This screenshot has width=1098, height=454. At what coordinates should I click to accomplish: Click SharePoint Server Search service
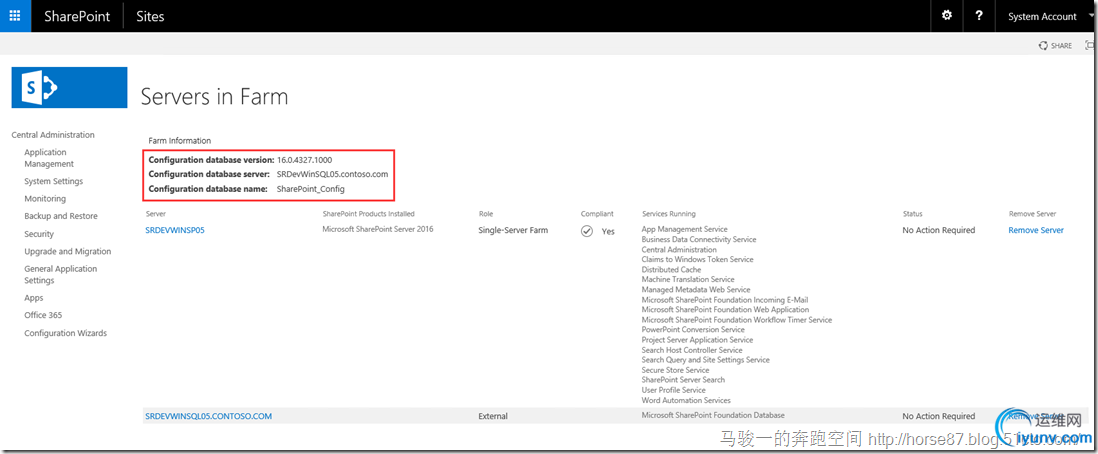(683, 380)
